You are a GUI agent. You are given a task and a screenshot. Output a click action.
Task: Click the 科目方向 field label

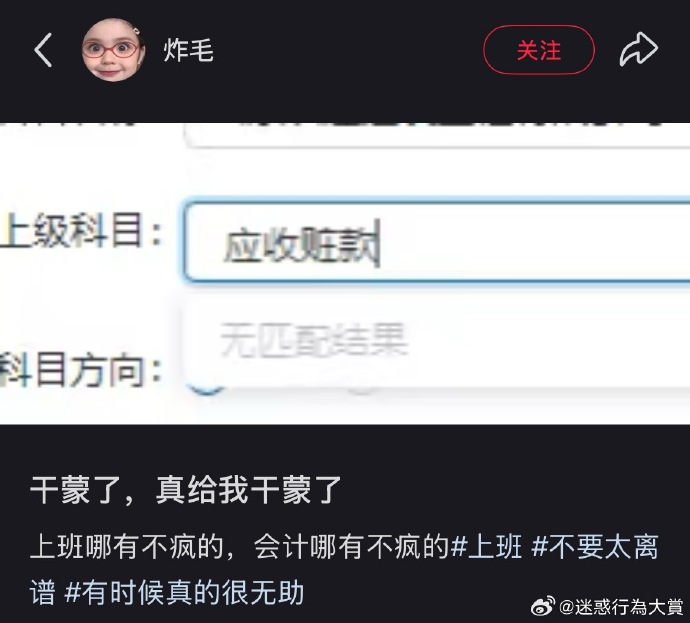pos(80,370)
